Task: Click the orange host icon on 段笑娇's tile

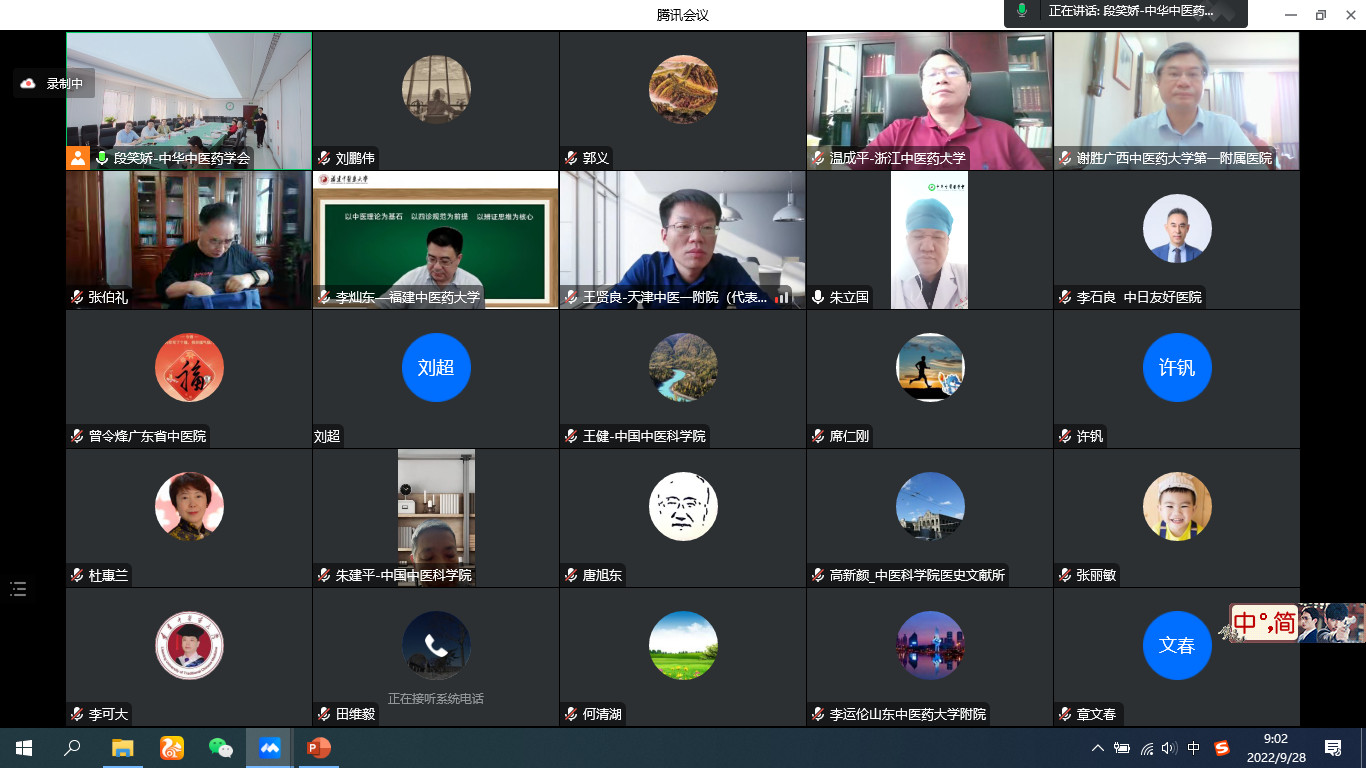Action: coord(78,158)
